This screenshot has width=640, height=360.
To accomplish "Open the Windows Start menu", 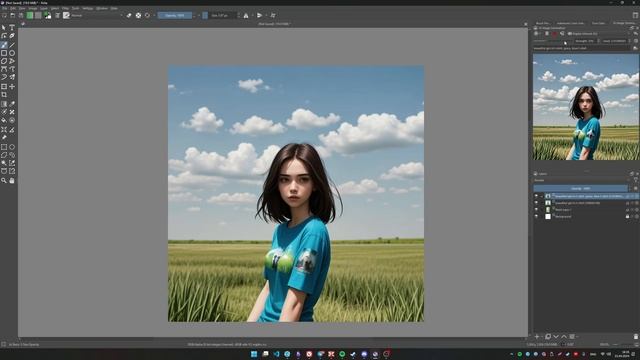I will point(254,354).
